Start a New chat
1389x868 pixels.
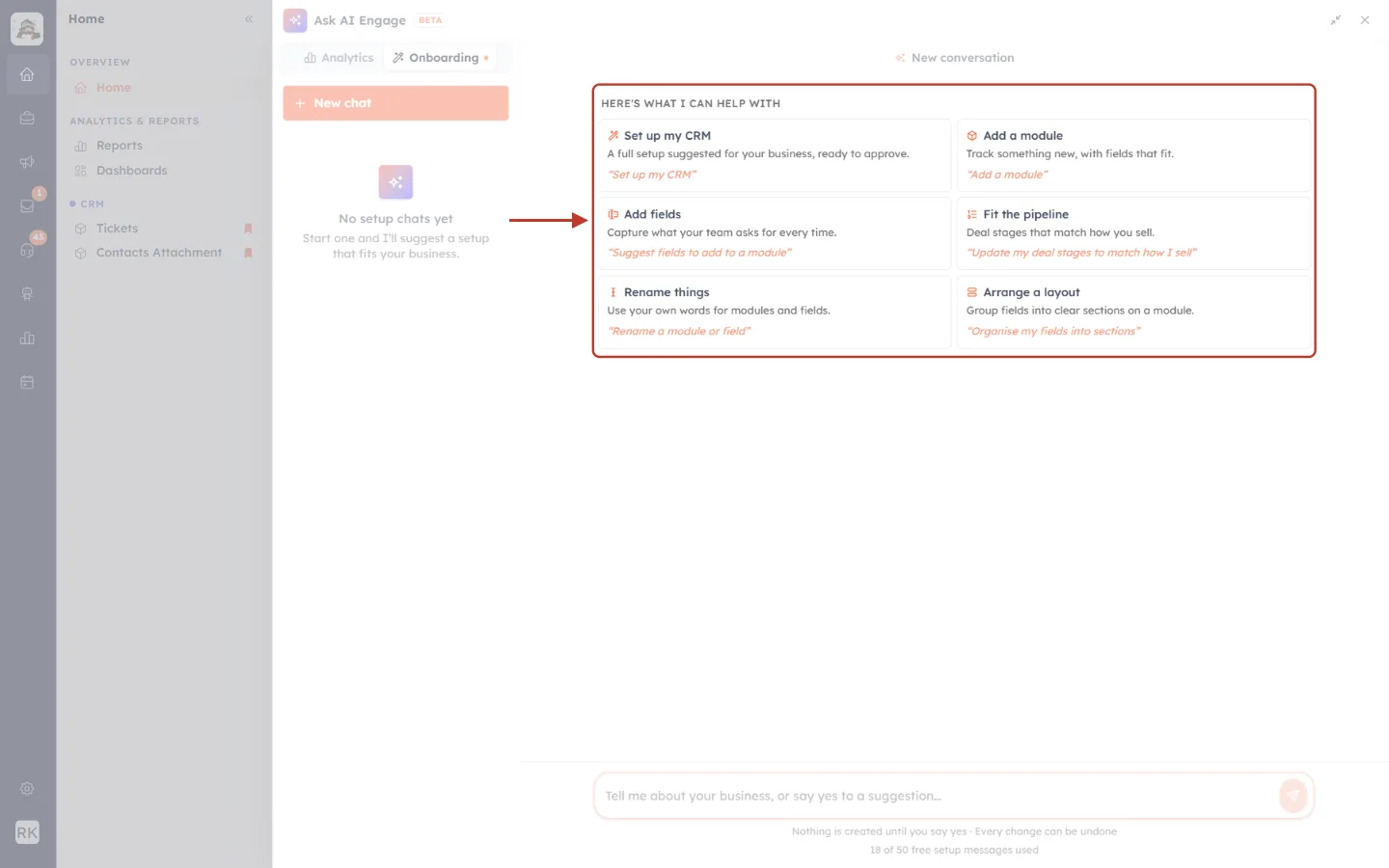tap(395, 103)
